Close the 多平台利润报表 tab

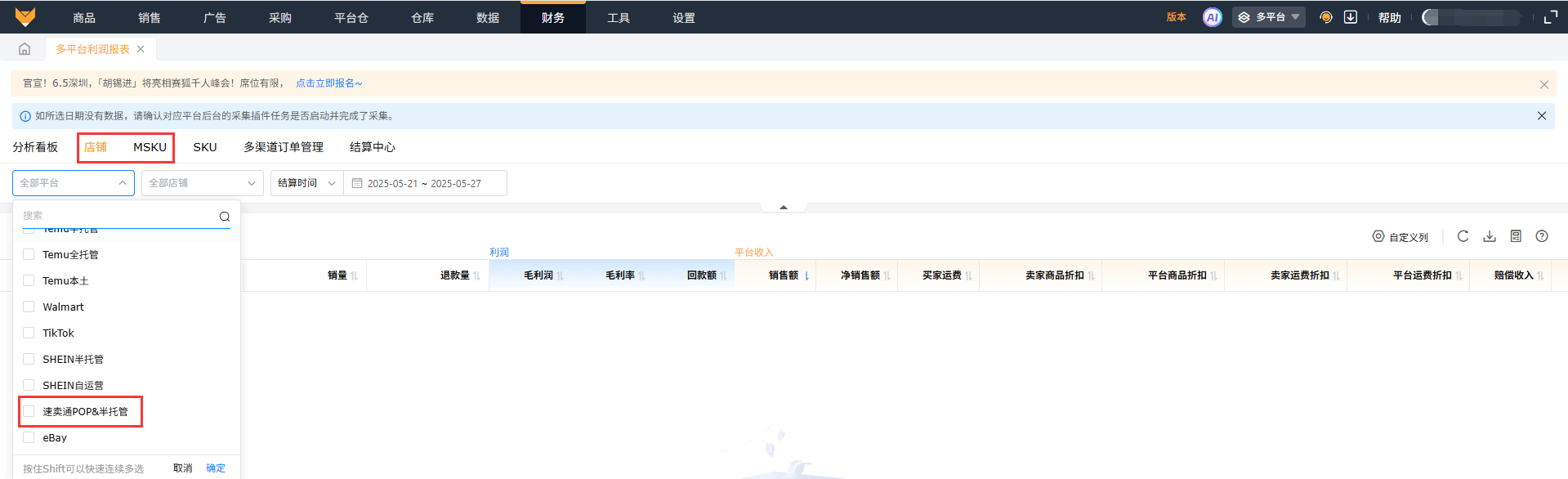click(x=141, y=49)
